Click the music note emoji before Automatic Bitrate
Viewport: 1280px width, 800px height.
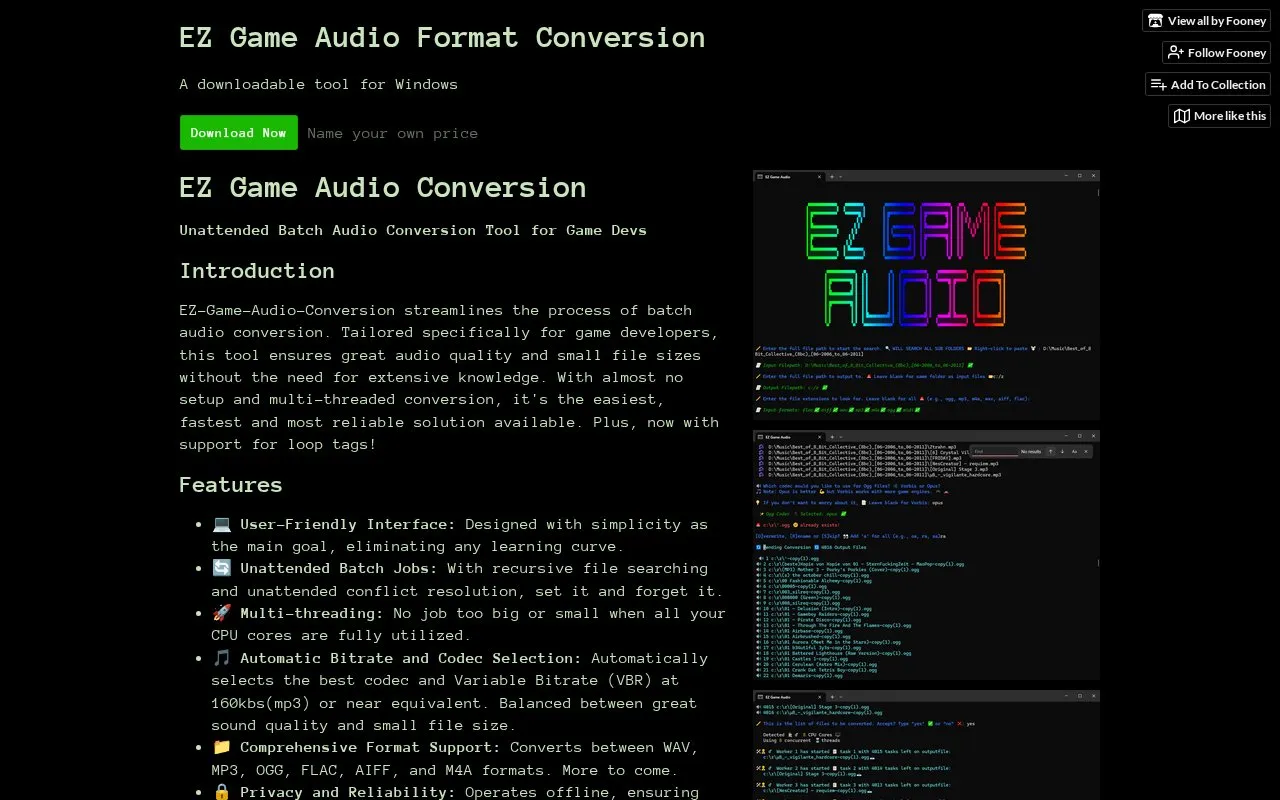222,658
